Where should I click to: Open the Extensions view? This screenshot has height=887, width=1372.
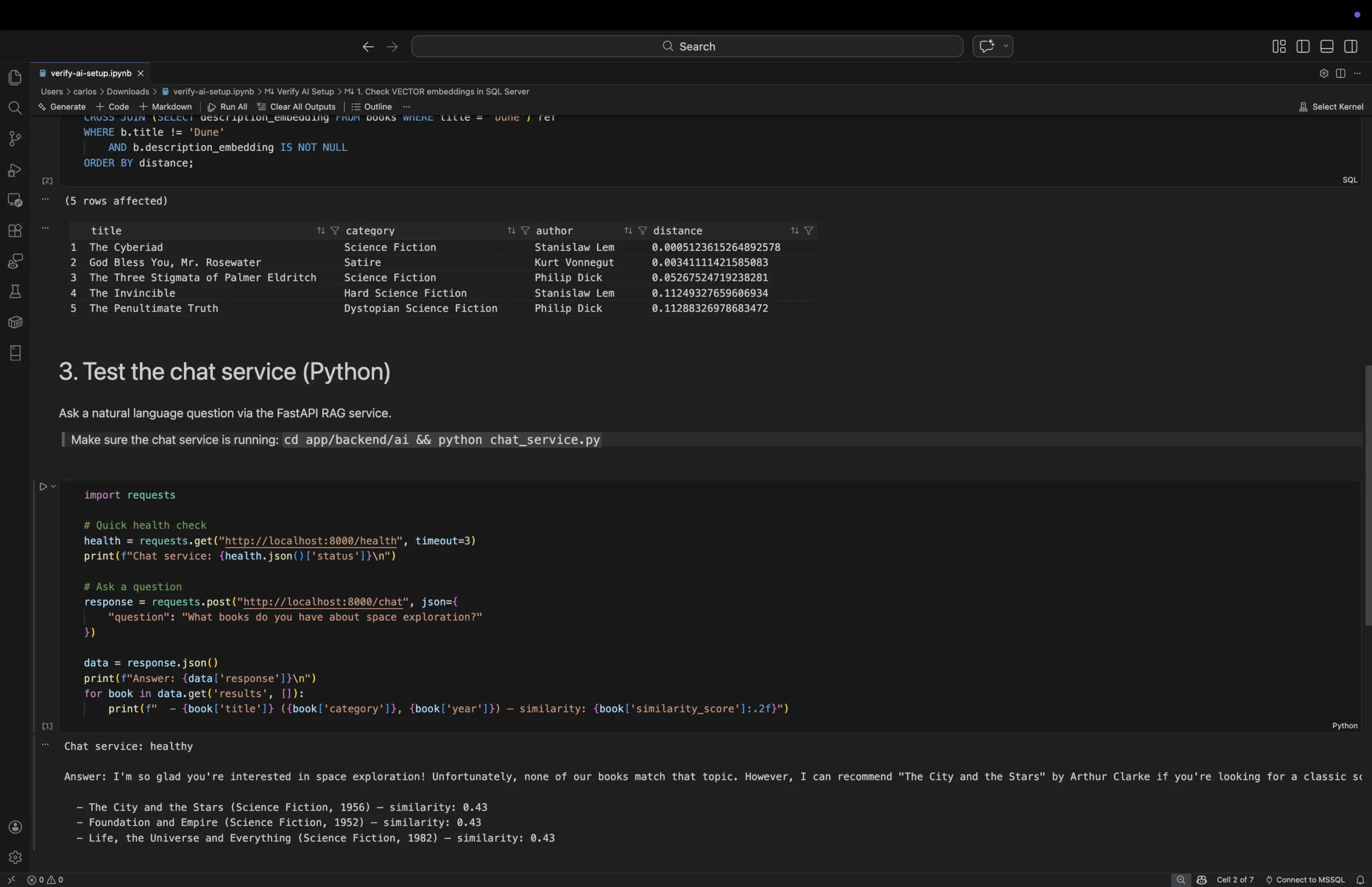point(15,231)
